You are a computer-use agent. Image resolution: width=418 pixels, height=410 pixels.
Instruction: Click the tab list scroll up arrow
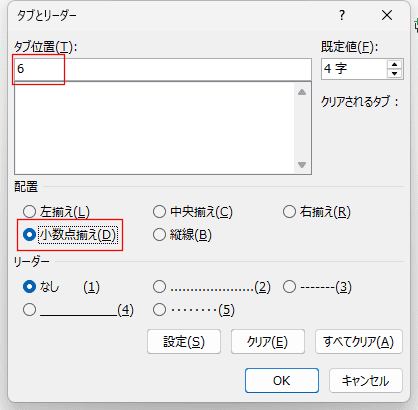pos(302,92)
